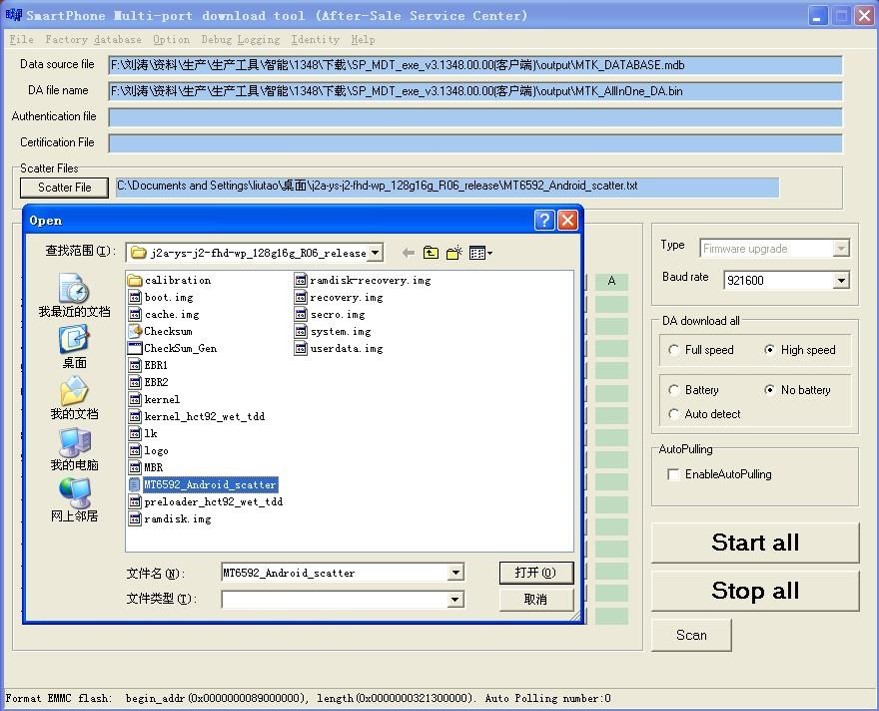Open the Identity menu
The image size is (879, 711).
pyautogui.click(x=315, y=40)
